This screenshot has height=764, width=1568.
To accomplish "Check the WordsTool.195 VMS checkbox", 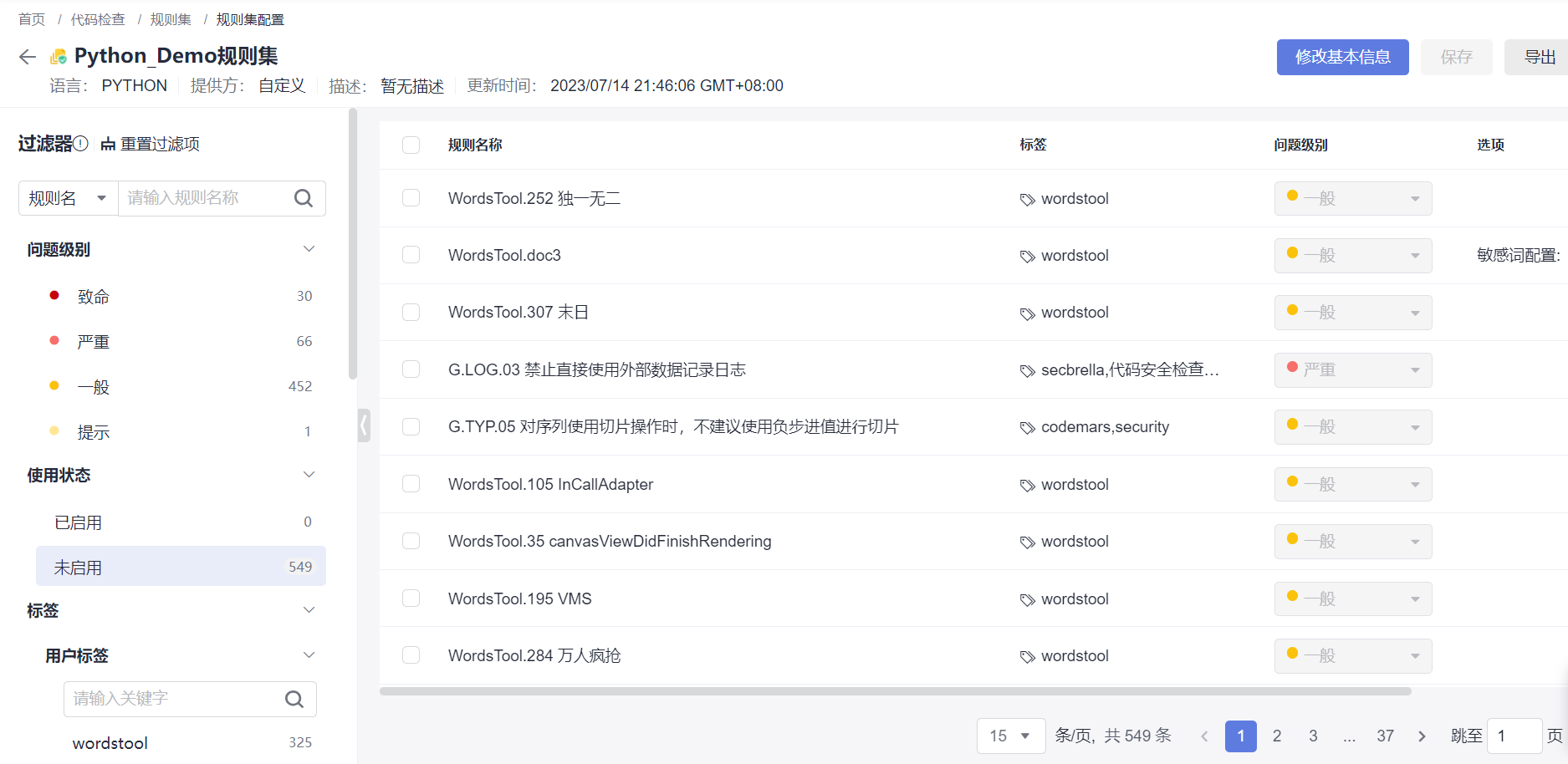I will tap(411, 598).
